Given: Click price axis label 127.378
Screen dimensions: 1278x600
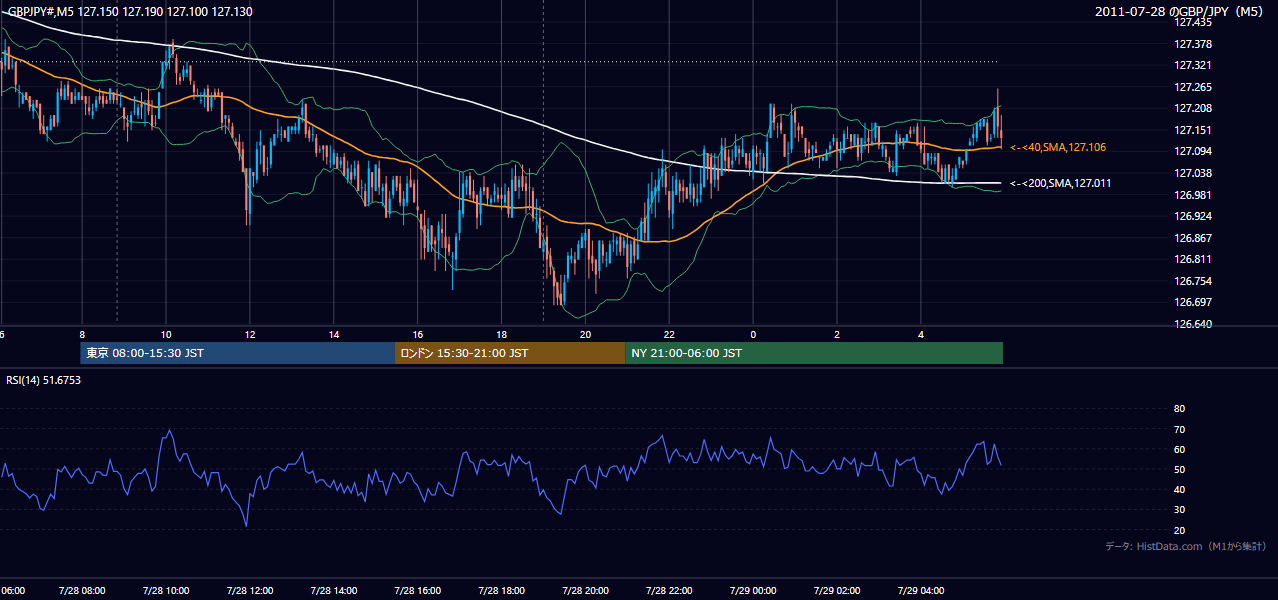Looking at the screenshot, I should click(1192, 44).
